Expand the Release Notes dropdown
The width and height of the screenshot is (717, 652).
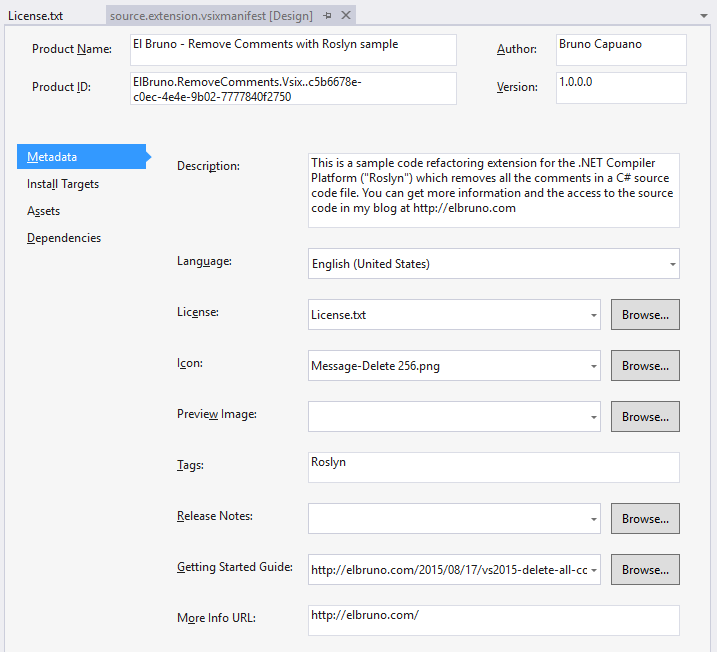coord(591,519)
